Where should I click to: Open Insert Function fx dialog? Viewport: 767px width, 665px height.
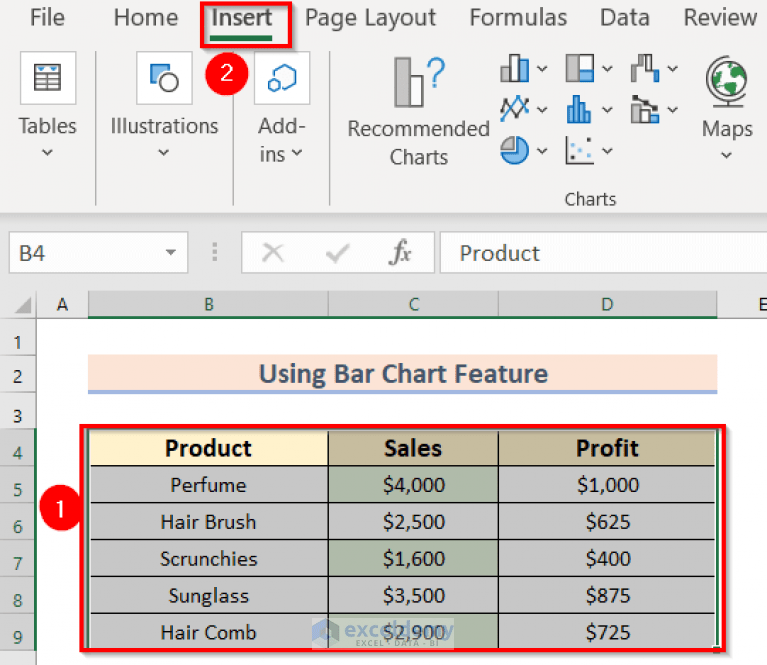tap(400, 252)
